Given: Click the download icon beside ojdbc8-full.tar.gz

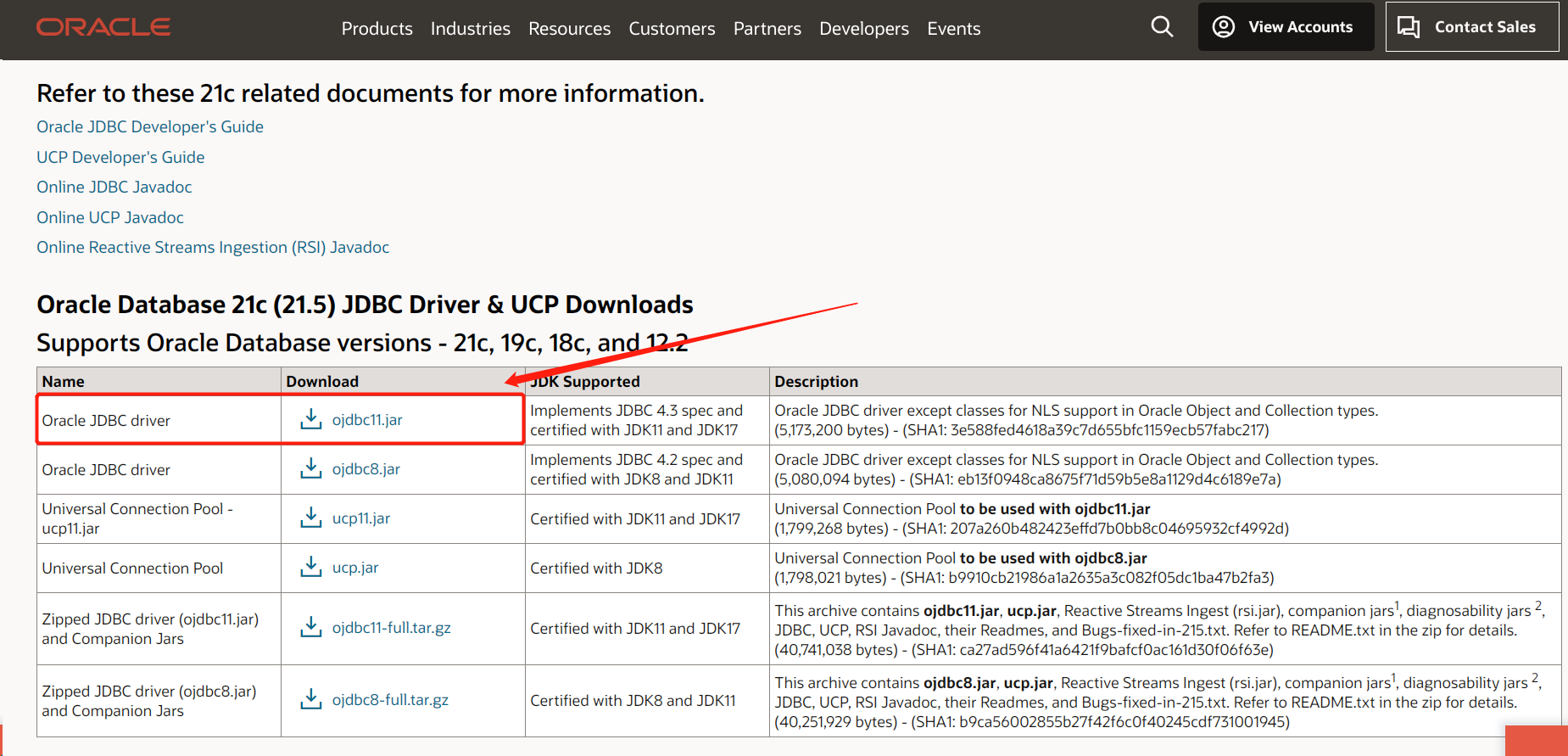Looking at the screenshot, I should tap(311, 699).
